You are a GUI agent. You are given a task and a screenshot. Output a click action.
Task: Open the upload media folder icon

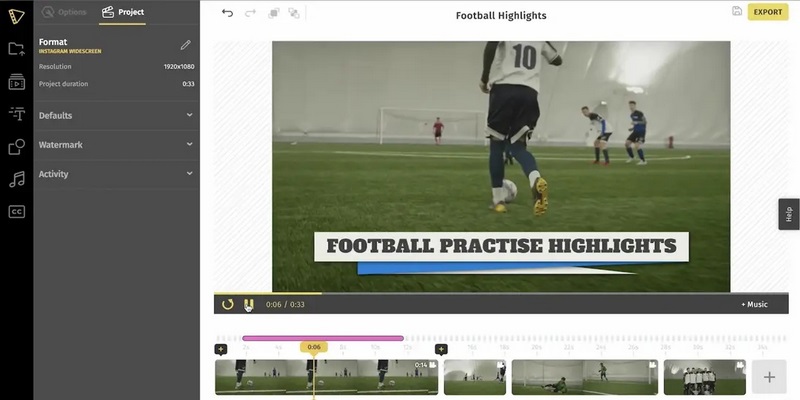coord(16,49)
